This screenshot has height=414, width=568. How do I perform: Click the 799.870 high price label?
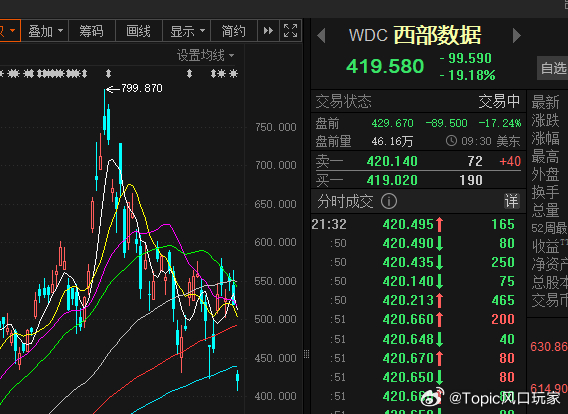[x=142, y=88]
